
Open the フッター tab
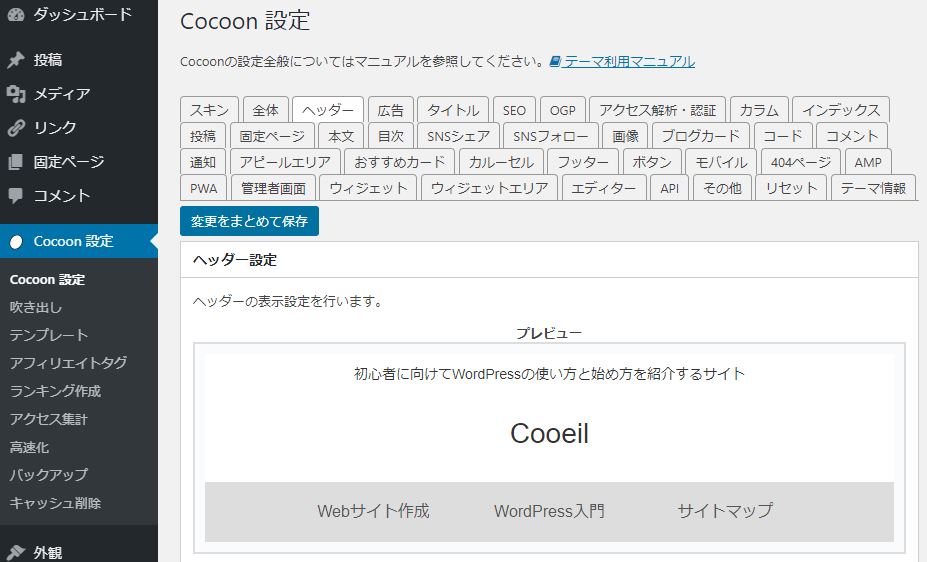[583, 162]
